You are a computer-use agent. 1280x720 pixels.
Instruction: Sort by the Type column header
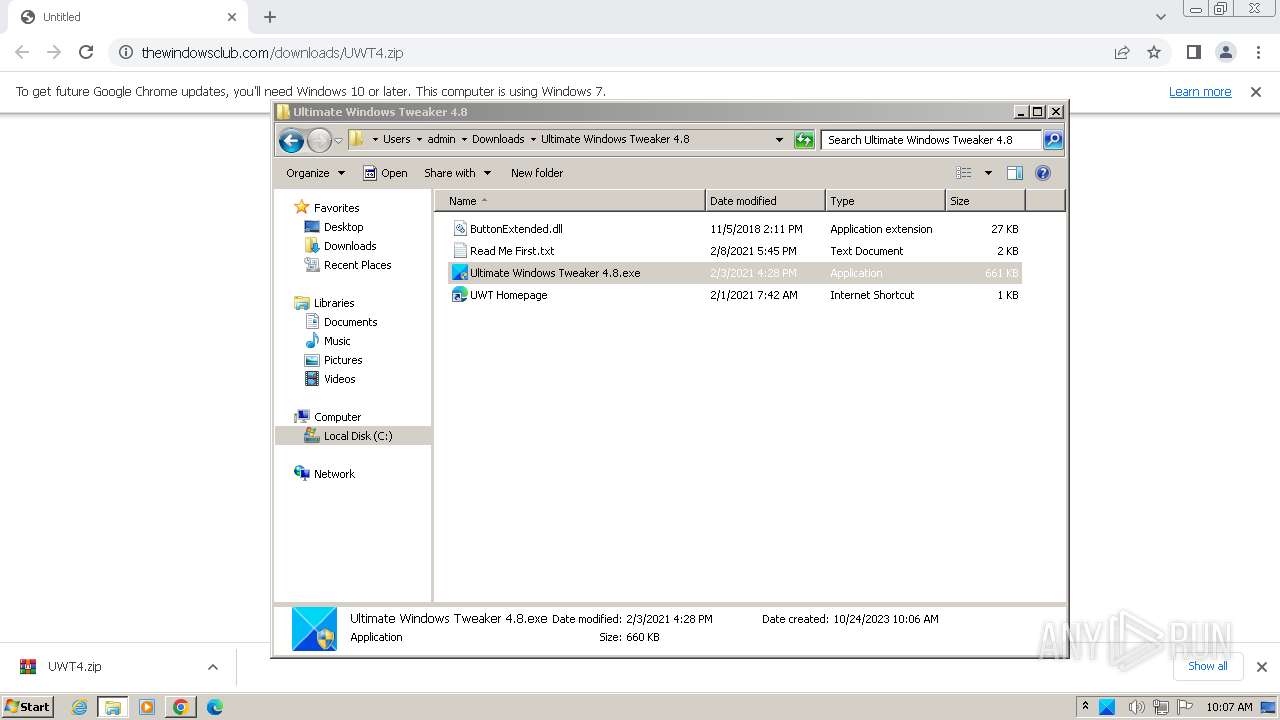(x=885, y=201)
